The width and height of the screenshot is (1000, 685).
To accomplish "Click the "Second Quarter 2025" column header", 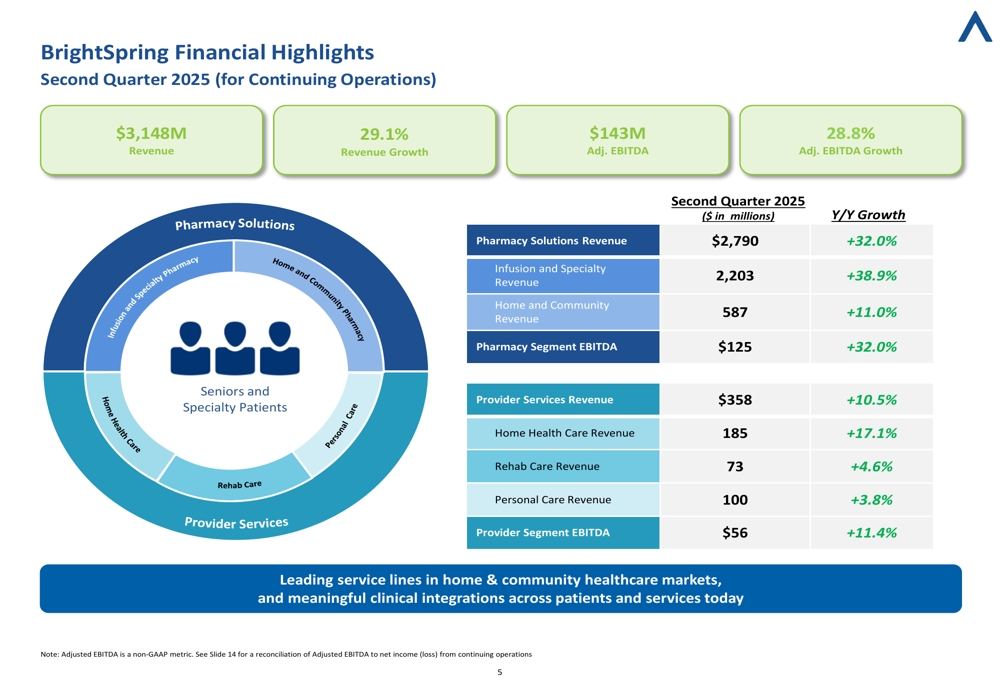I will point(738,201).
